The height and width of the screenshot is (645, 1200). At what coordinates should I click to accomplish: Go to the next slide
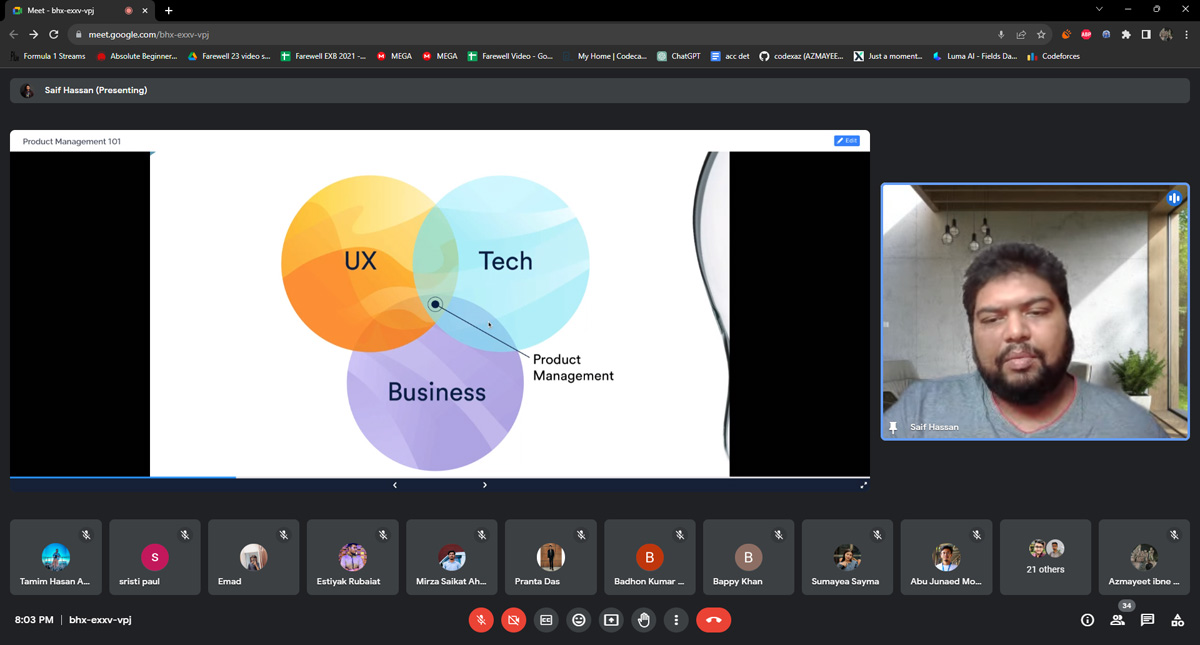(x=485, y=485)
